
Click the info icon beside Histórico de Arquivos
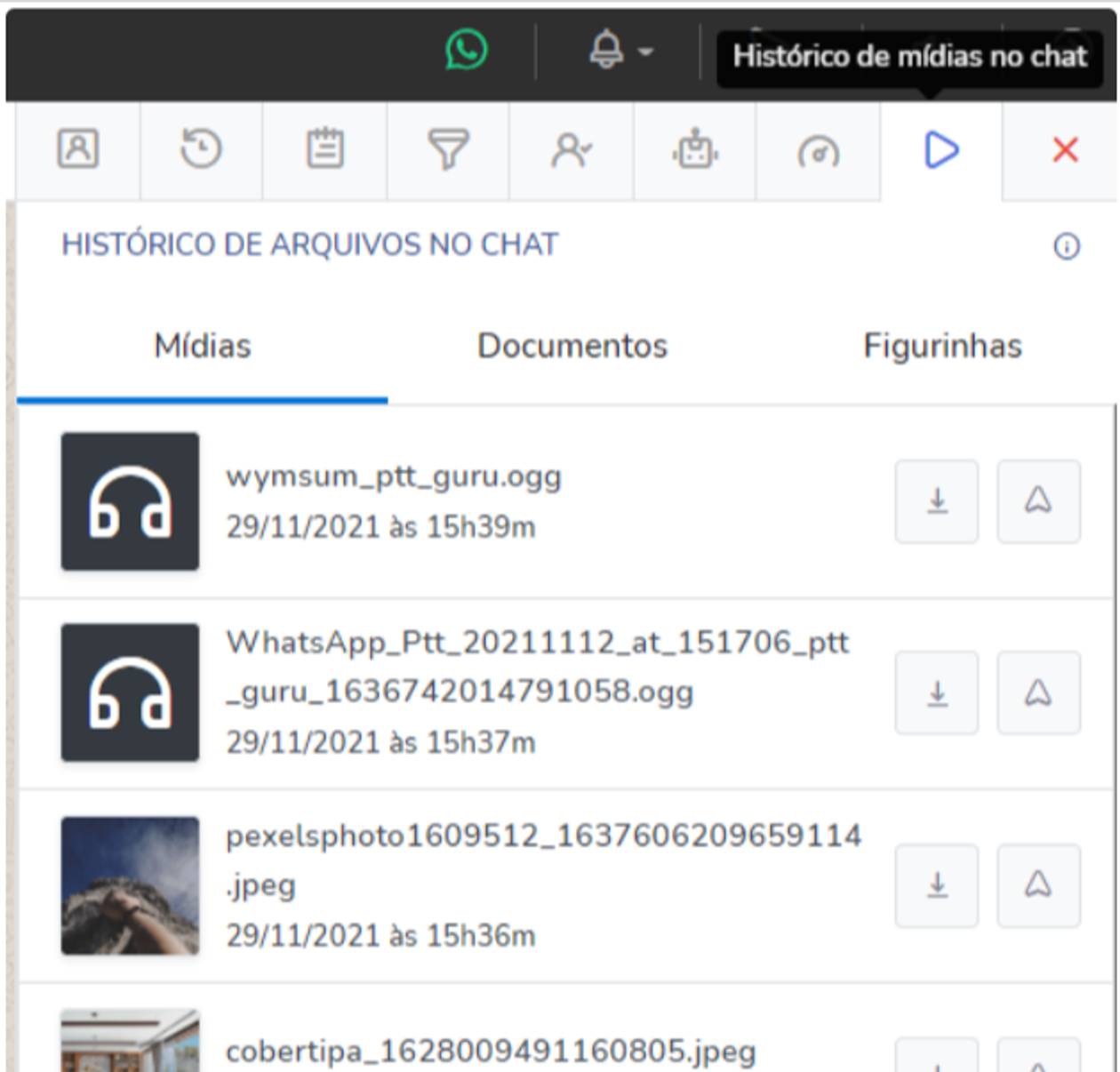[1067, 246]
